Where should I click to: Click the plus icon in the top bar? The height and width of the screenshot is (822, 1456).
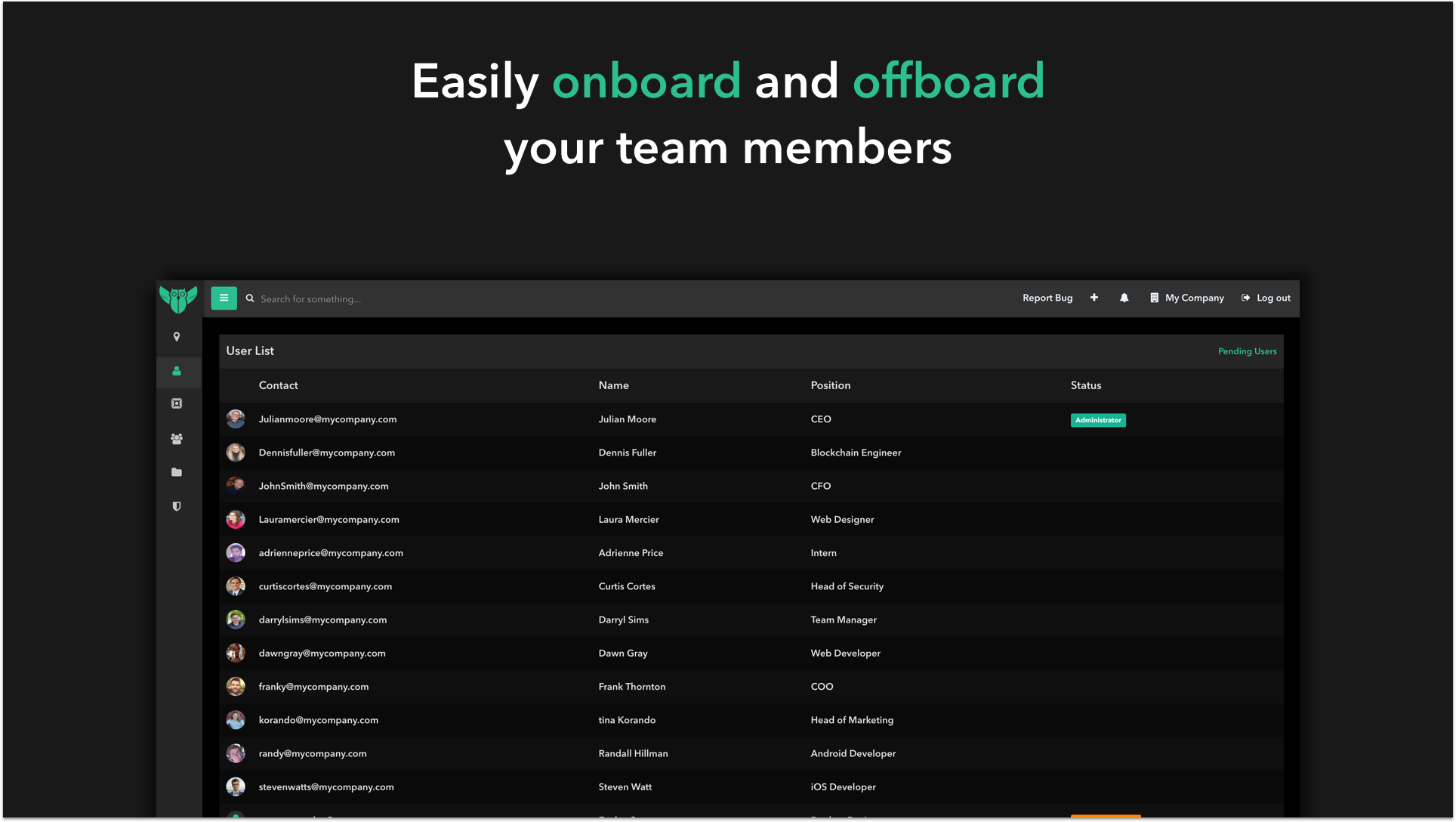[1094, 298]
